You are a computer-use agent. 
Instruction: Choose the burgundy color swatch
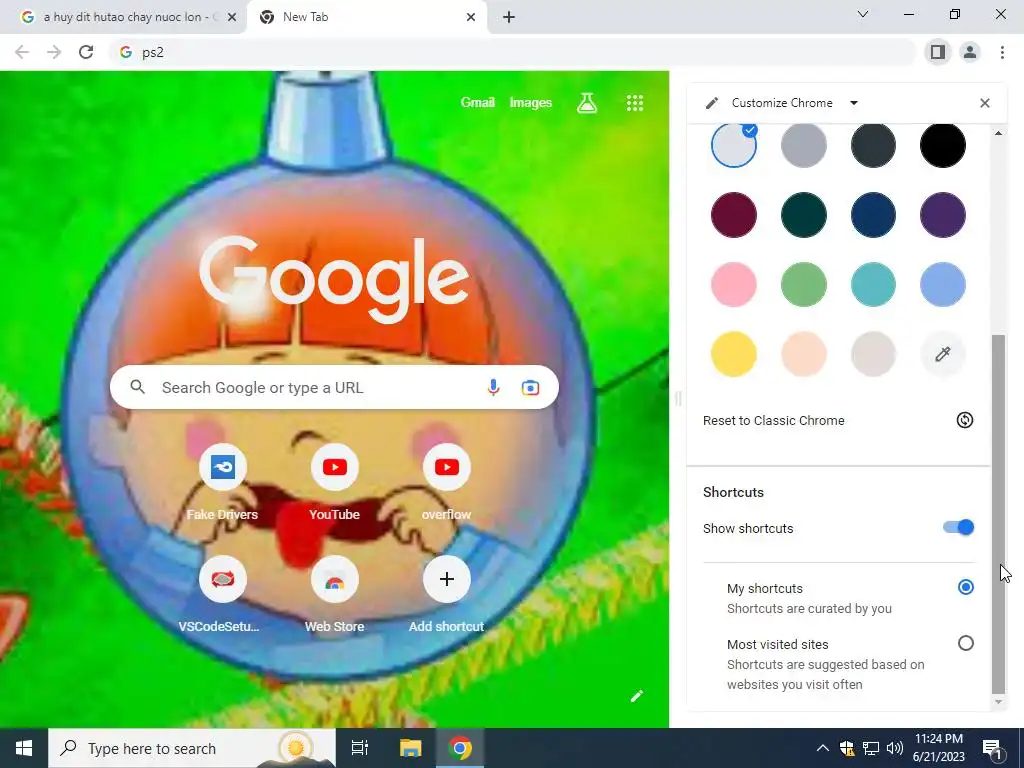tap(733, 215)
